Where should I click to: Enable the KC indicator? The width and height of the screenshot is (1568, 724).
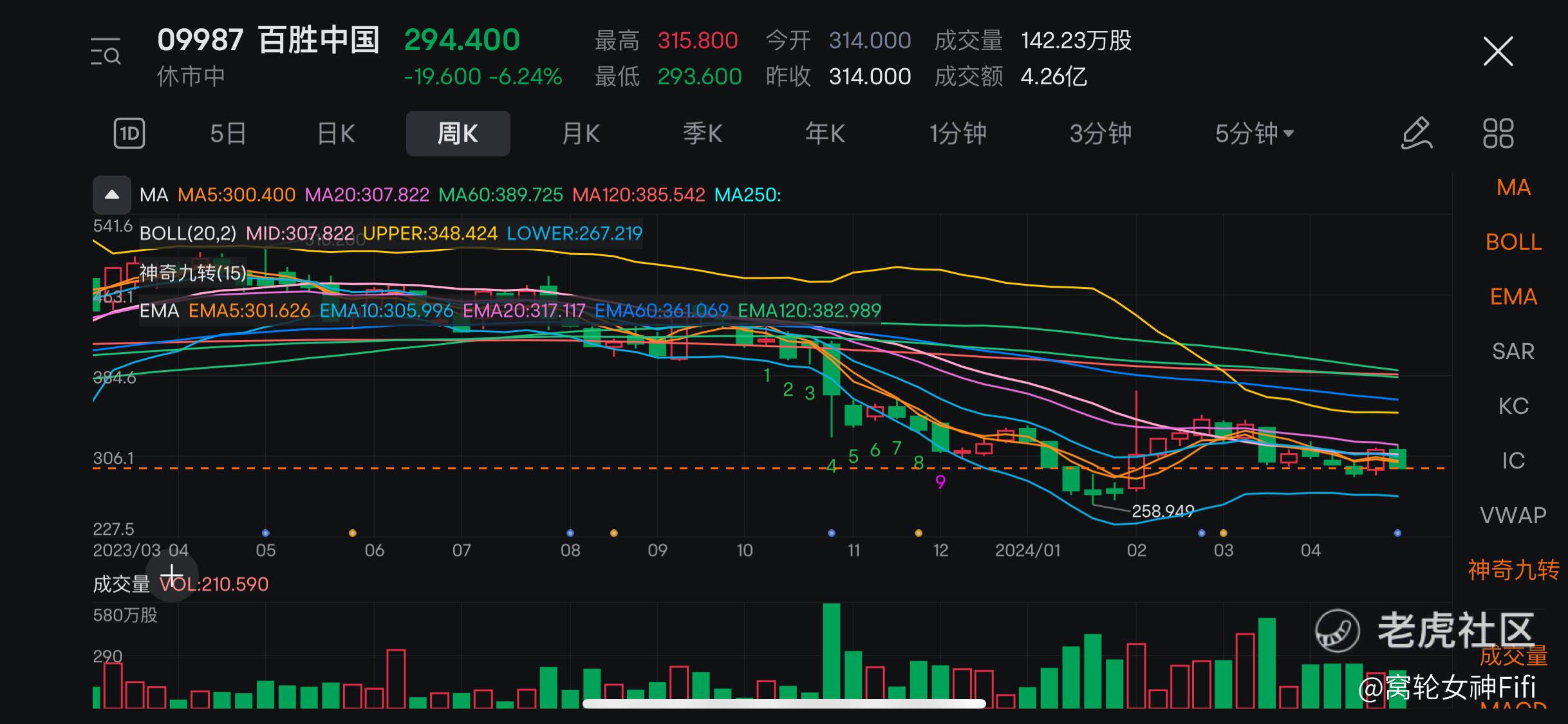(1513, 406)
